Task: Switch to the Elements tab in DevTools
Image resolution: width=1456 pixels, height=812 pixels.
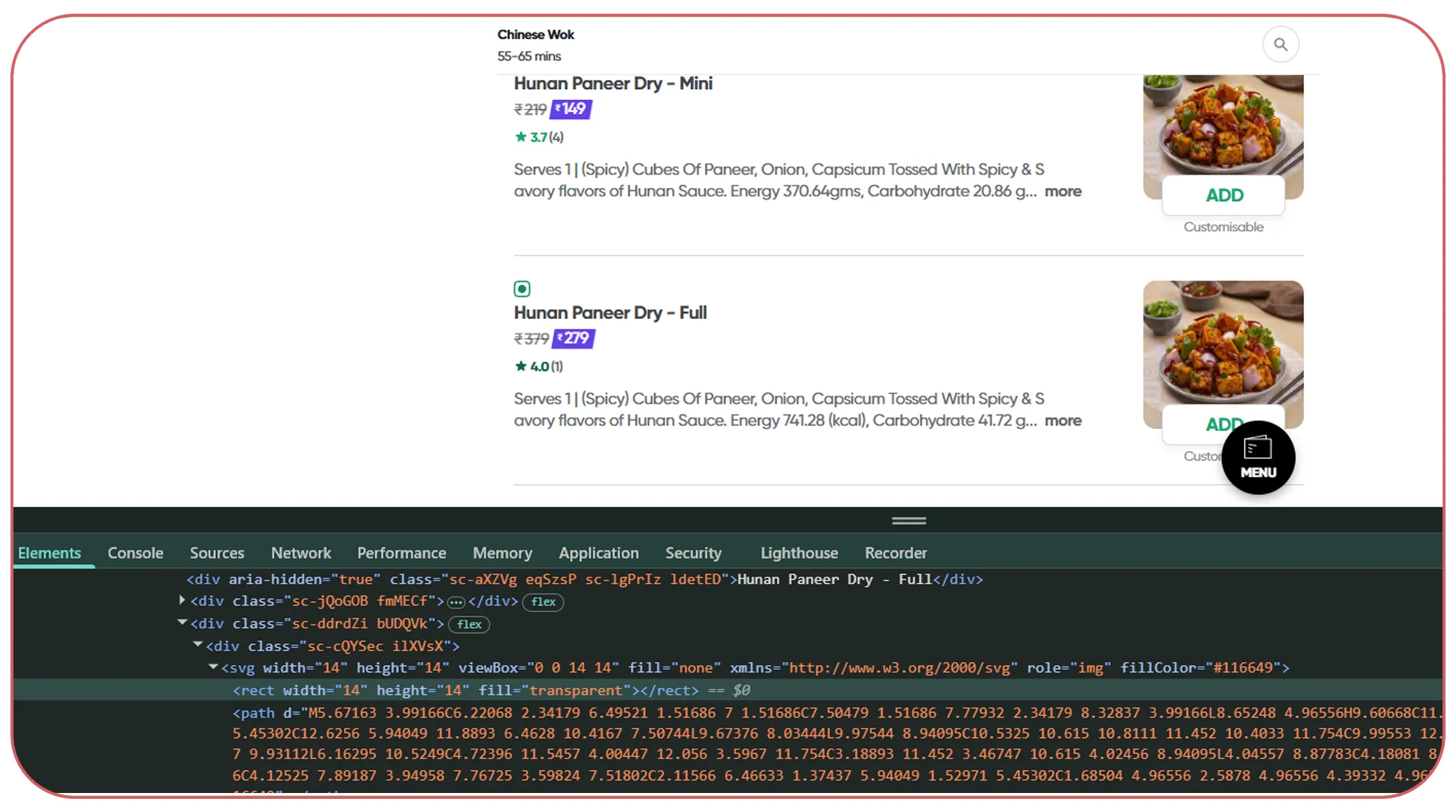Action: [50, 553]
